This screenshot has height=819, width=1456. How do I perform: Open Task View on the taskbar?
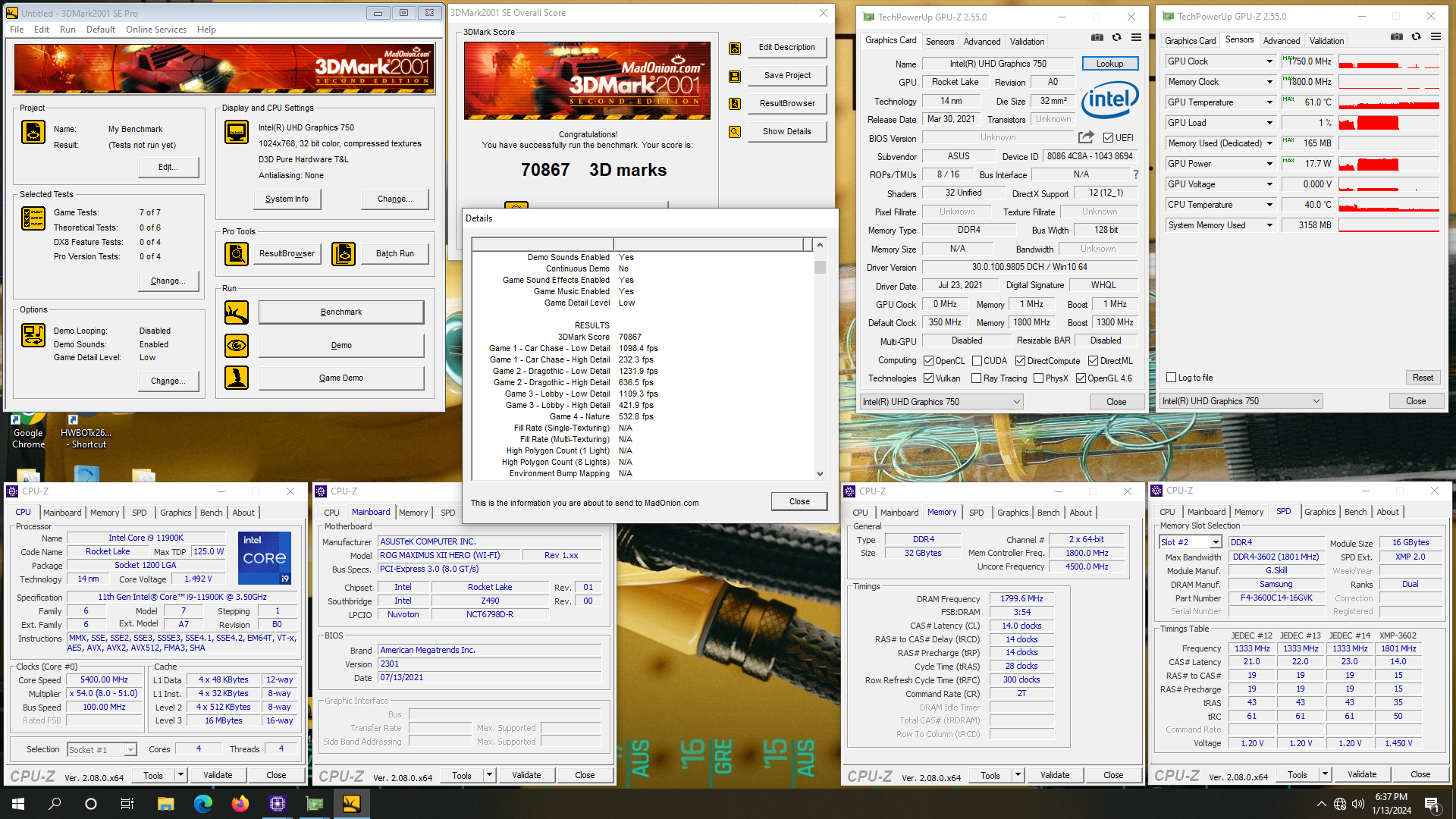[127, 804]
